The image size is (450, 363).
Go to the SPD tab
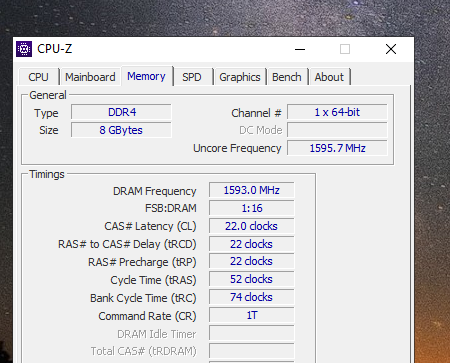(x=192, y=77)
